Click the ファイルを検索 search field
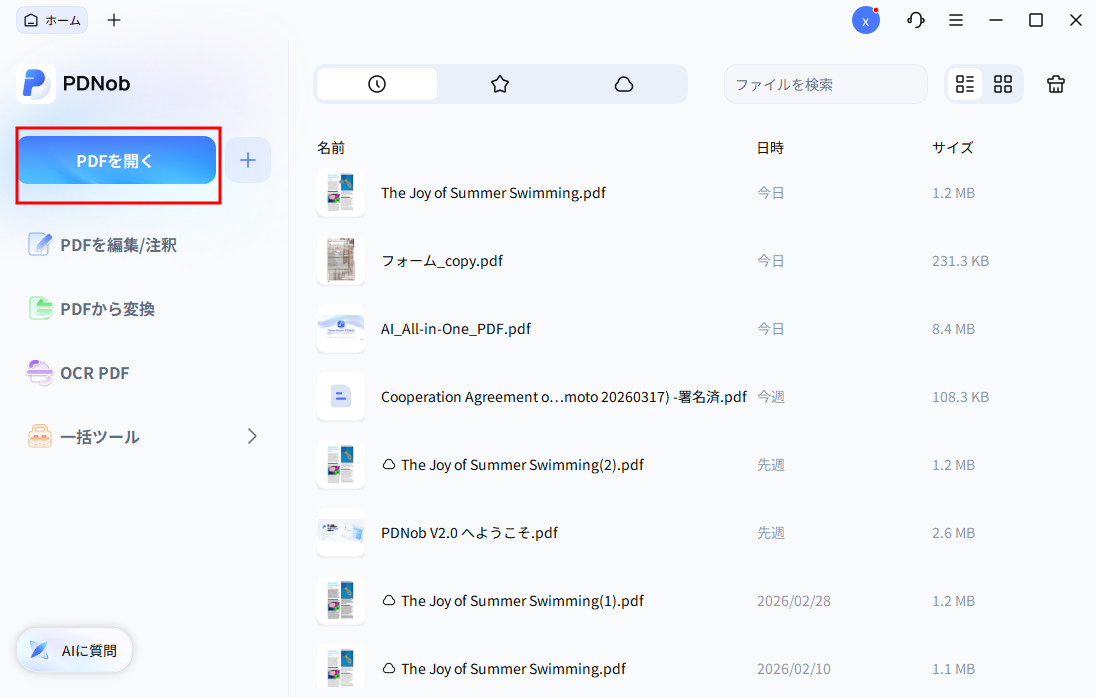The height and width of the screenshot is (697, 1096). pos(825,84)
